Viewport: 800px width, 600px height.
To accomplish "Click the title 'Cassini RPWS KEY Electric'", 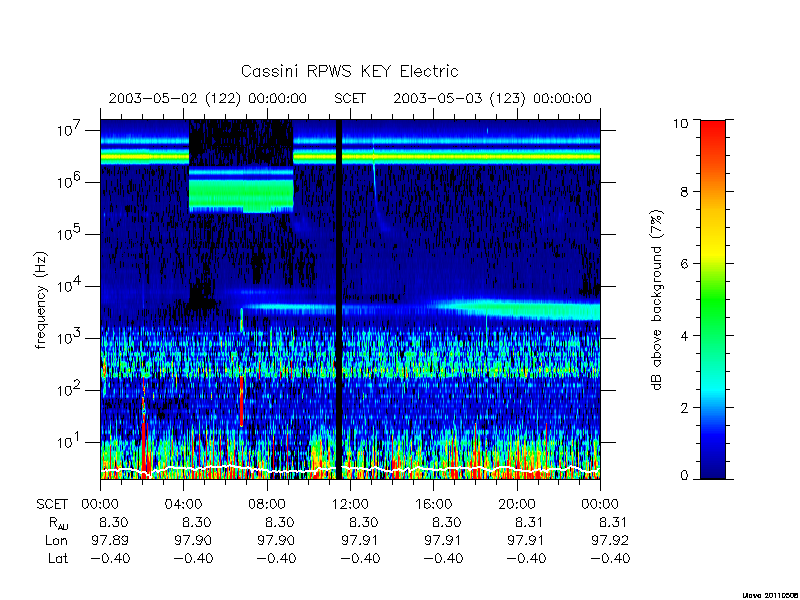I will coord(349,71).
